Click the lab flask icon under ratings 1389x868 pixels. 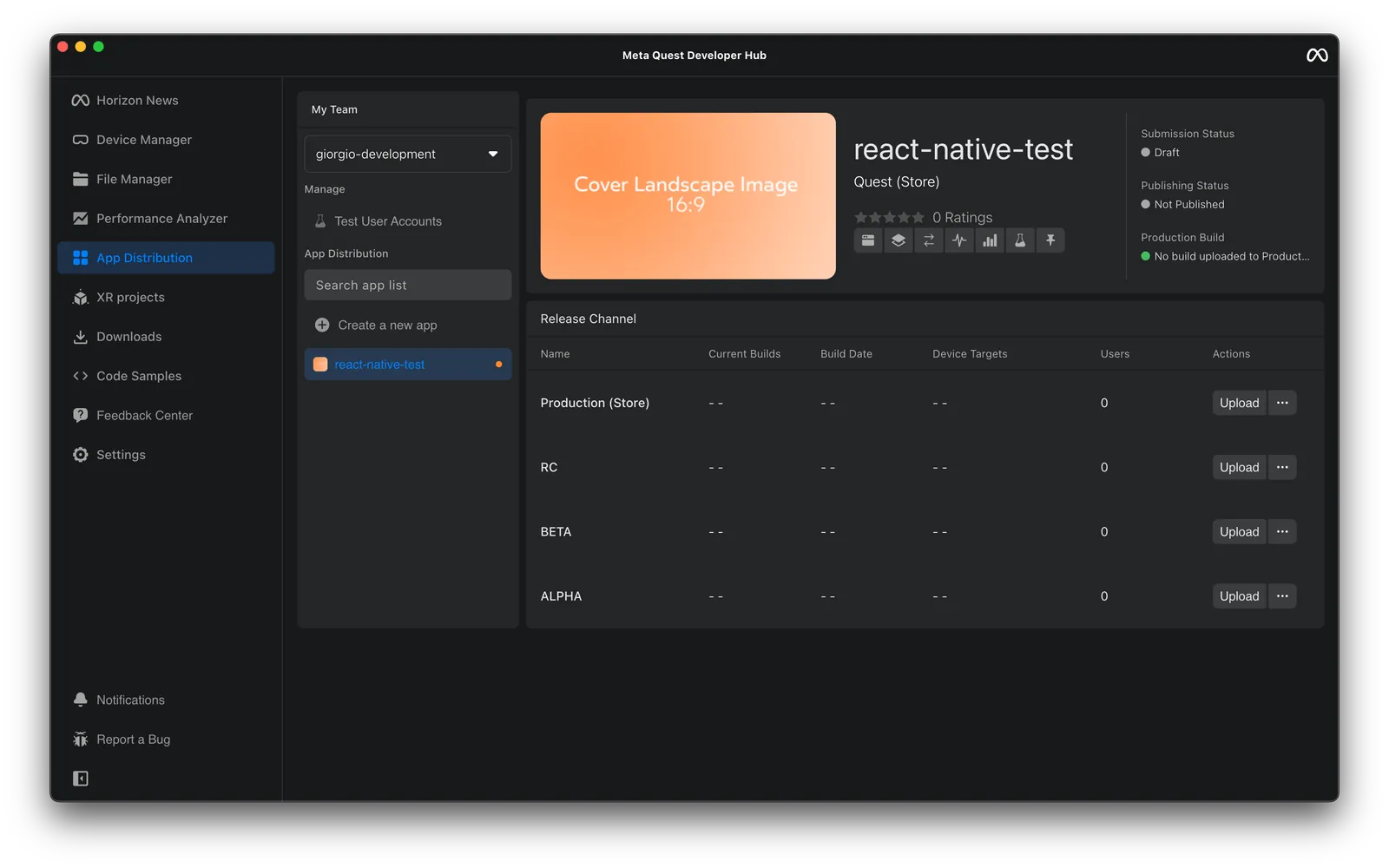pos(1020,240)
